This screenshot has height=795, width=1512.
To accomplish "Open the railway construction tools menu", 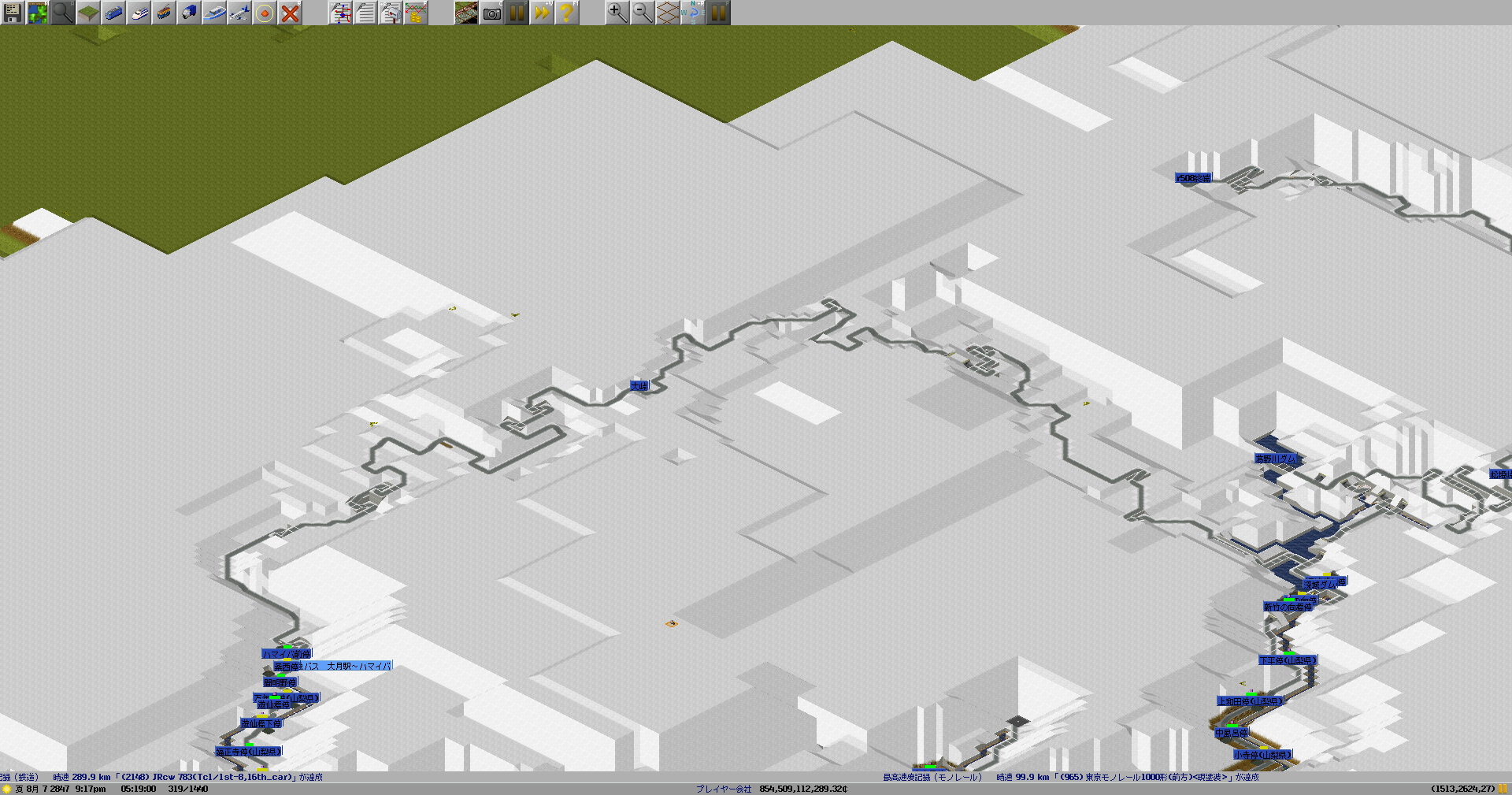I will coord(113,13).
